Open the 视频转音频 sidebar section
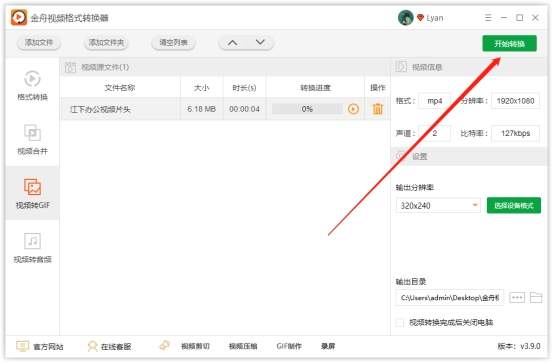 tap(32, 248)
